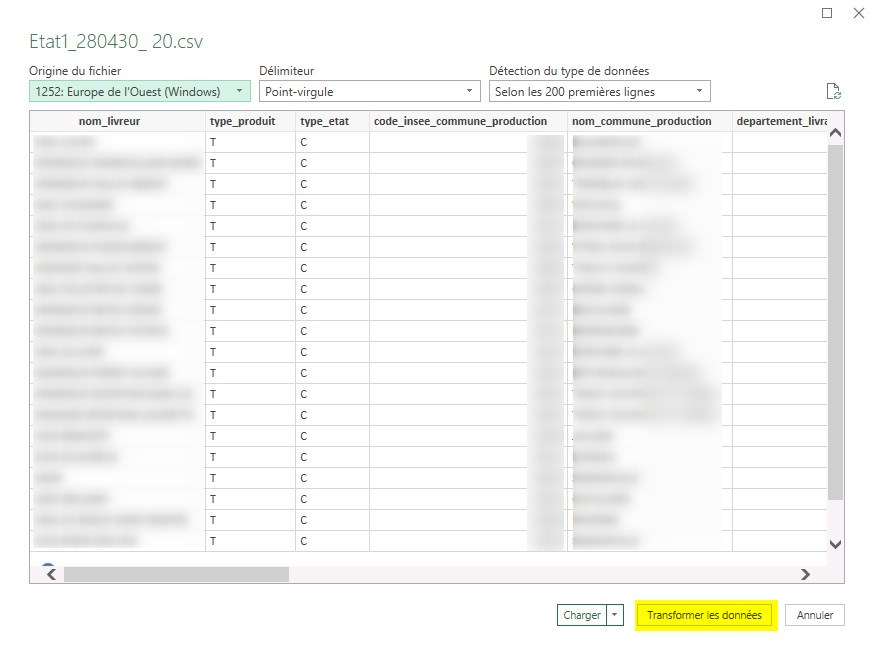This screenshot has height=655, width=871.
Task: Expand the arrow next to Charger
Action: [x=616, y=616]
